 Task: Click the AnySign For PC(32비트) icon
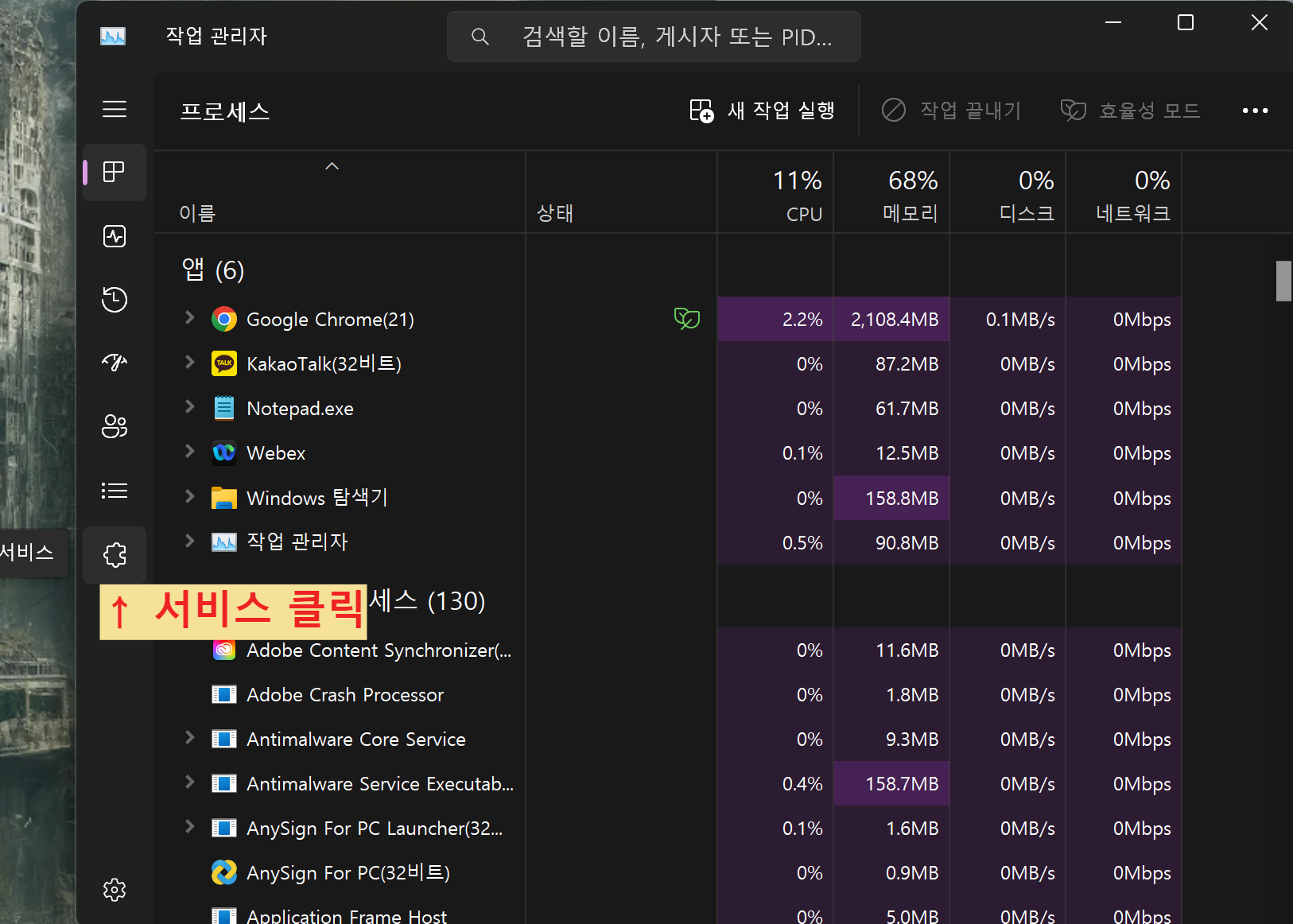click(224, 873)
